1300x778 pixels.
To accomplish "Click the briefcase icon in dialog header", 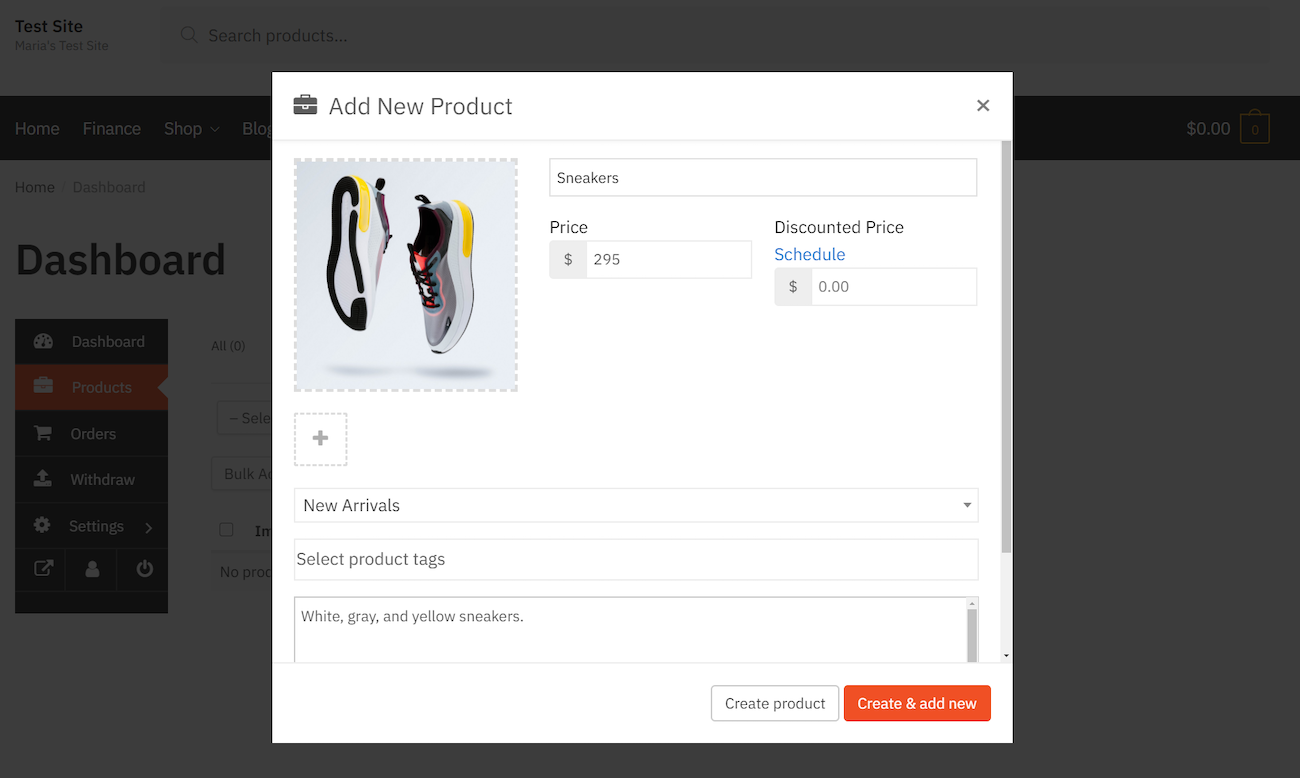I will pos(305,105).
